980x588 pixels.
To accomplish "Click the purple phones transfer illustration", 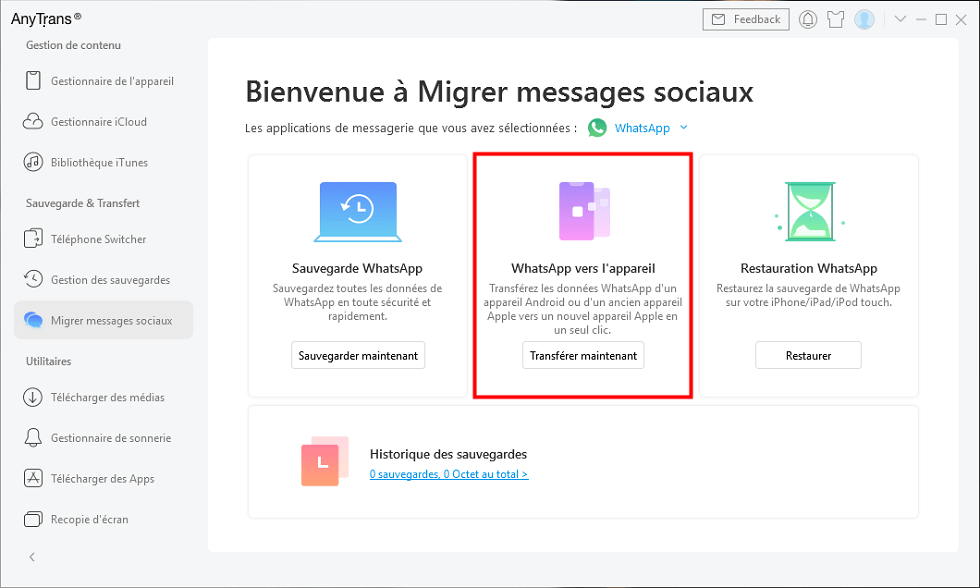I will [x=584, y=211].
